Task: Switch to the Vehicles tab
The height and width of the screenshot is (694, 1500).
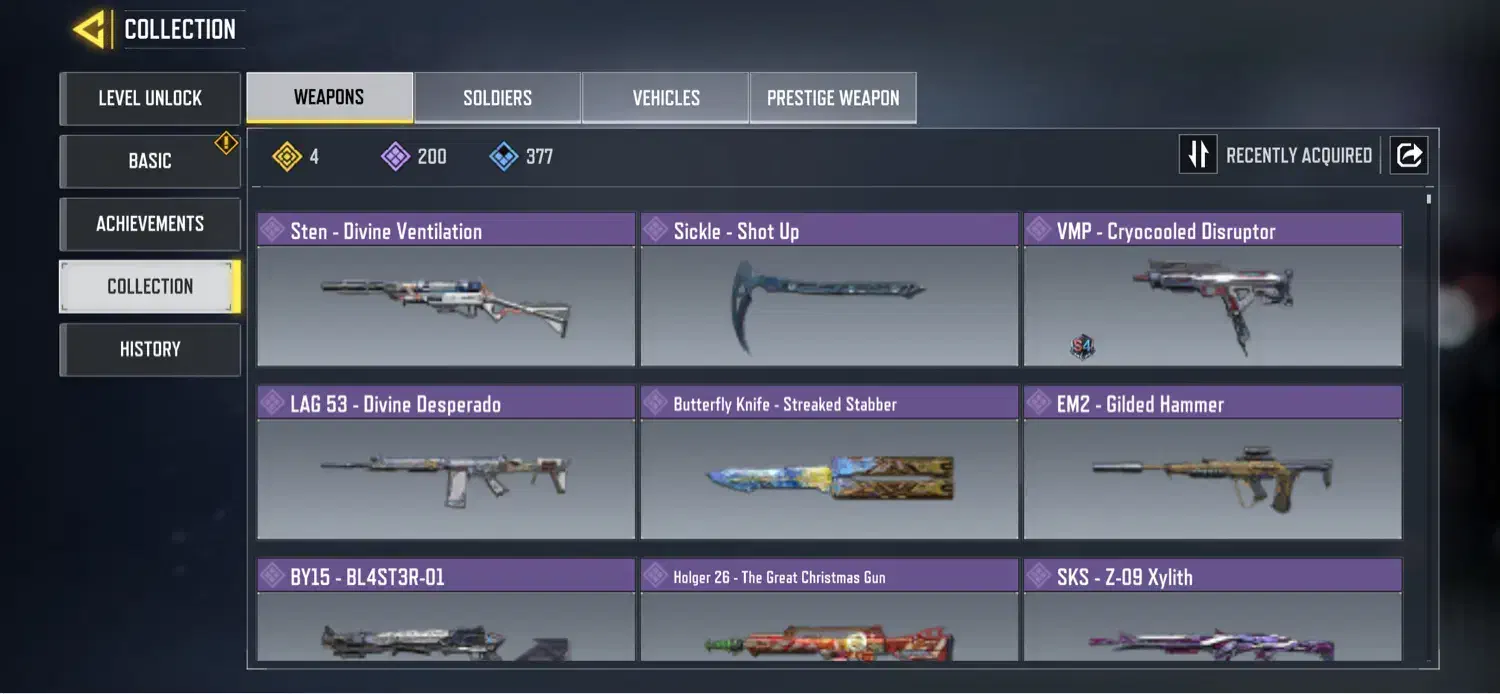Action: point(666,98)
